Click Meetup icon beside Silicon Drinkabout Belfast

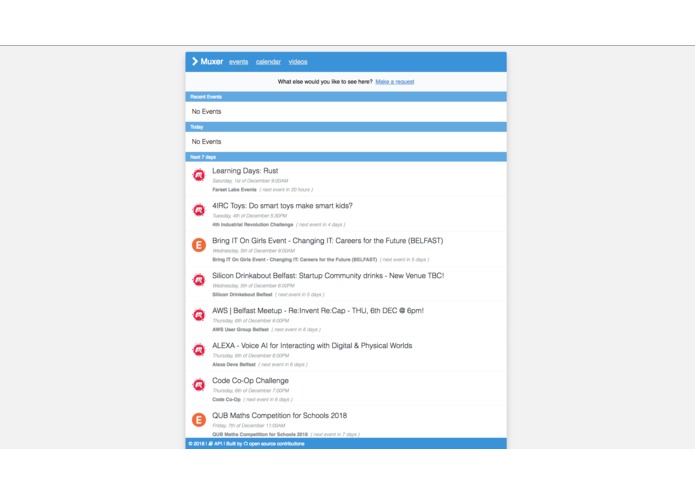(x=199, y=280)
